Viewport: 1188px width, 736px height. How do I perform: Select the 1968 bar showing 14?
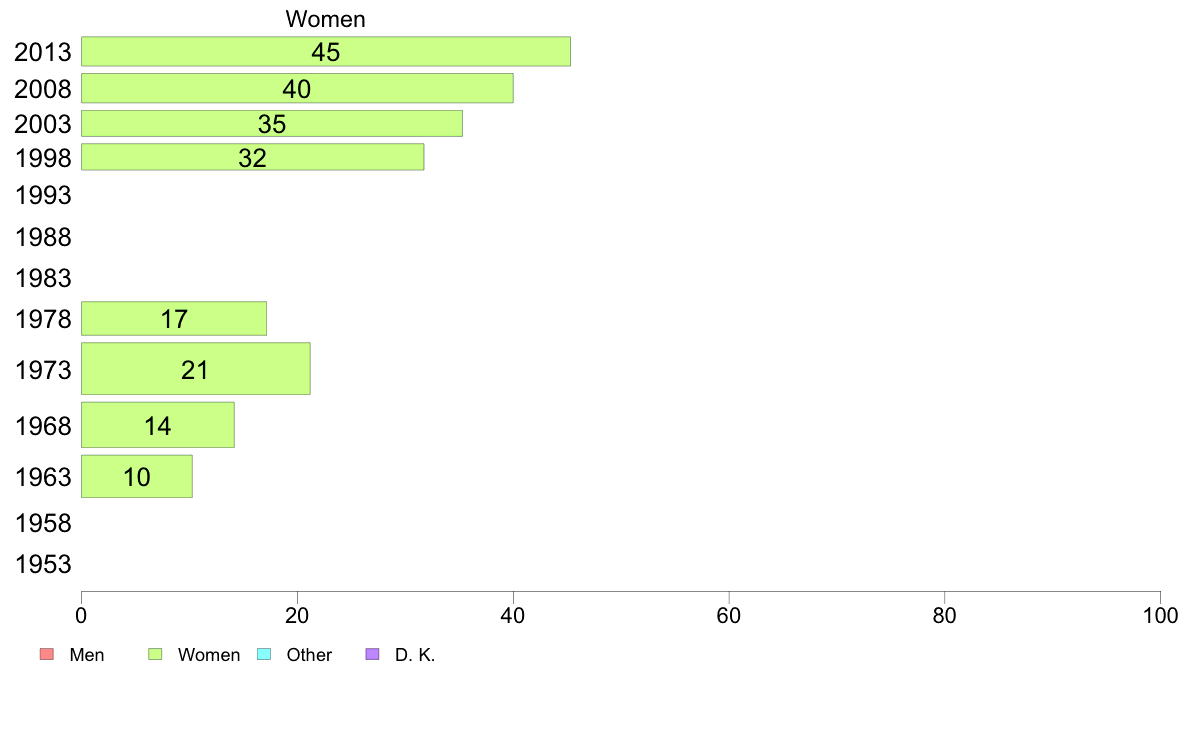click(158, 424)
